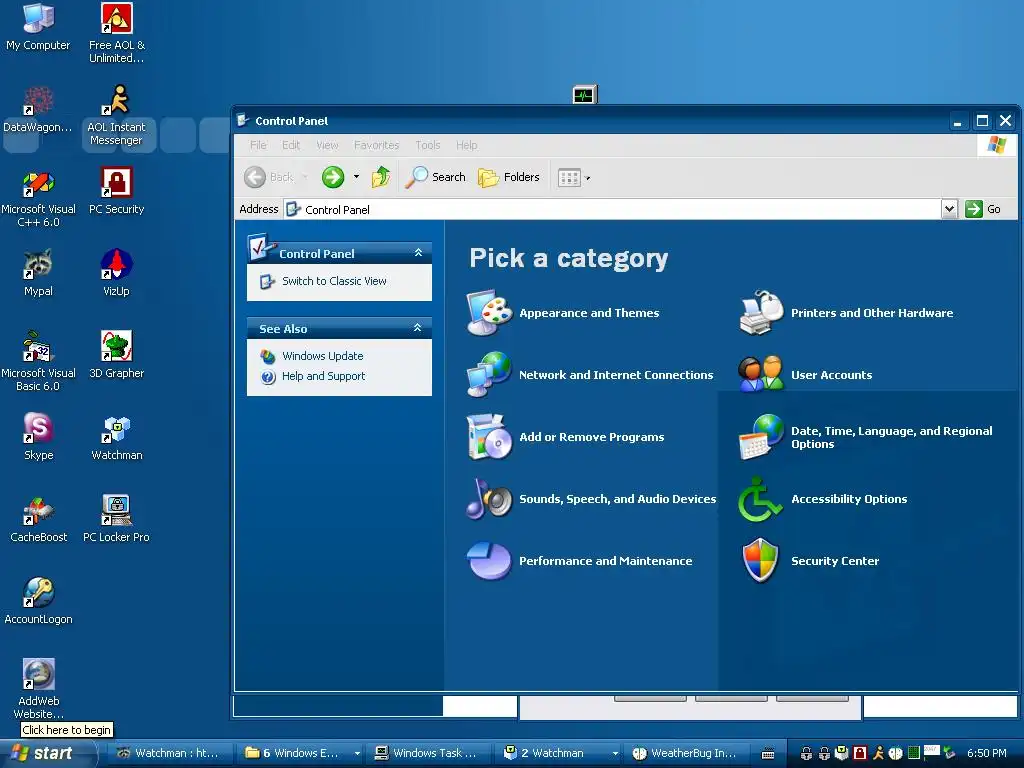Click the green CPU meter tray icon
1024x768 pixels.
point(914,753)
